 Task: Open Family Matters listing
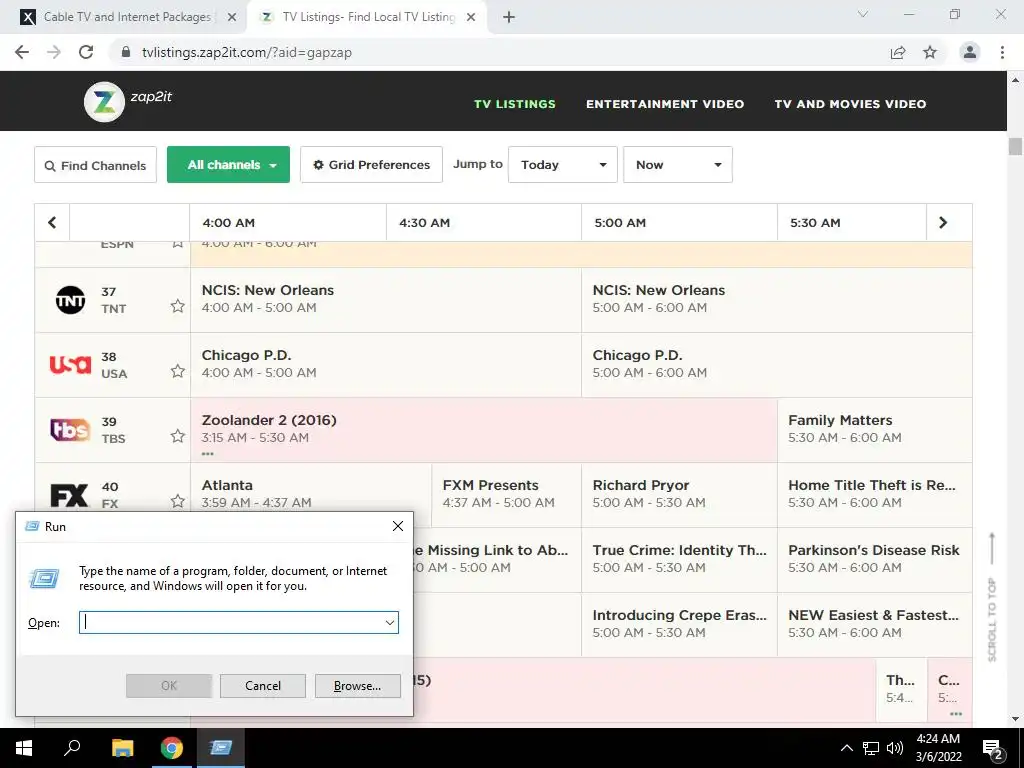[x=874, y=430]
